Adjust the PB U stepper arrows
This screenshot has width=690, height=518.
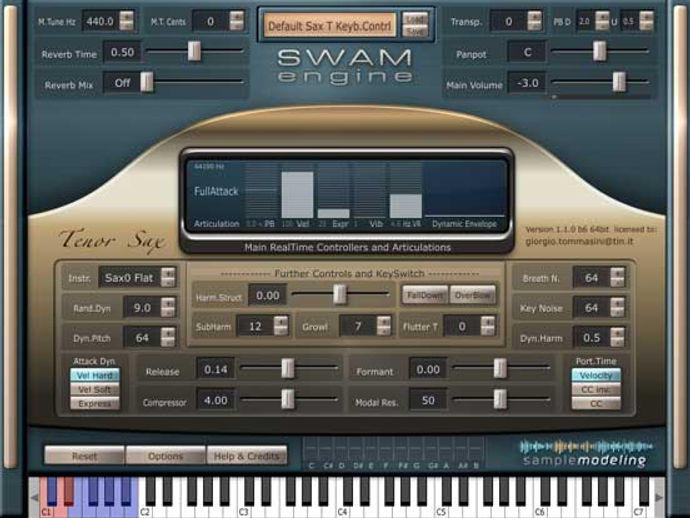(x=646, y=21)
